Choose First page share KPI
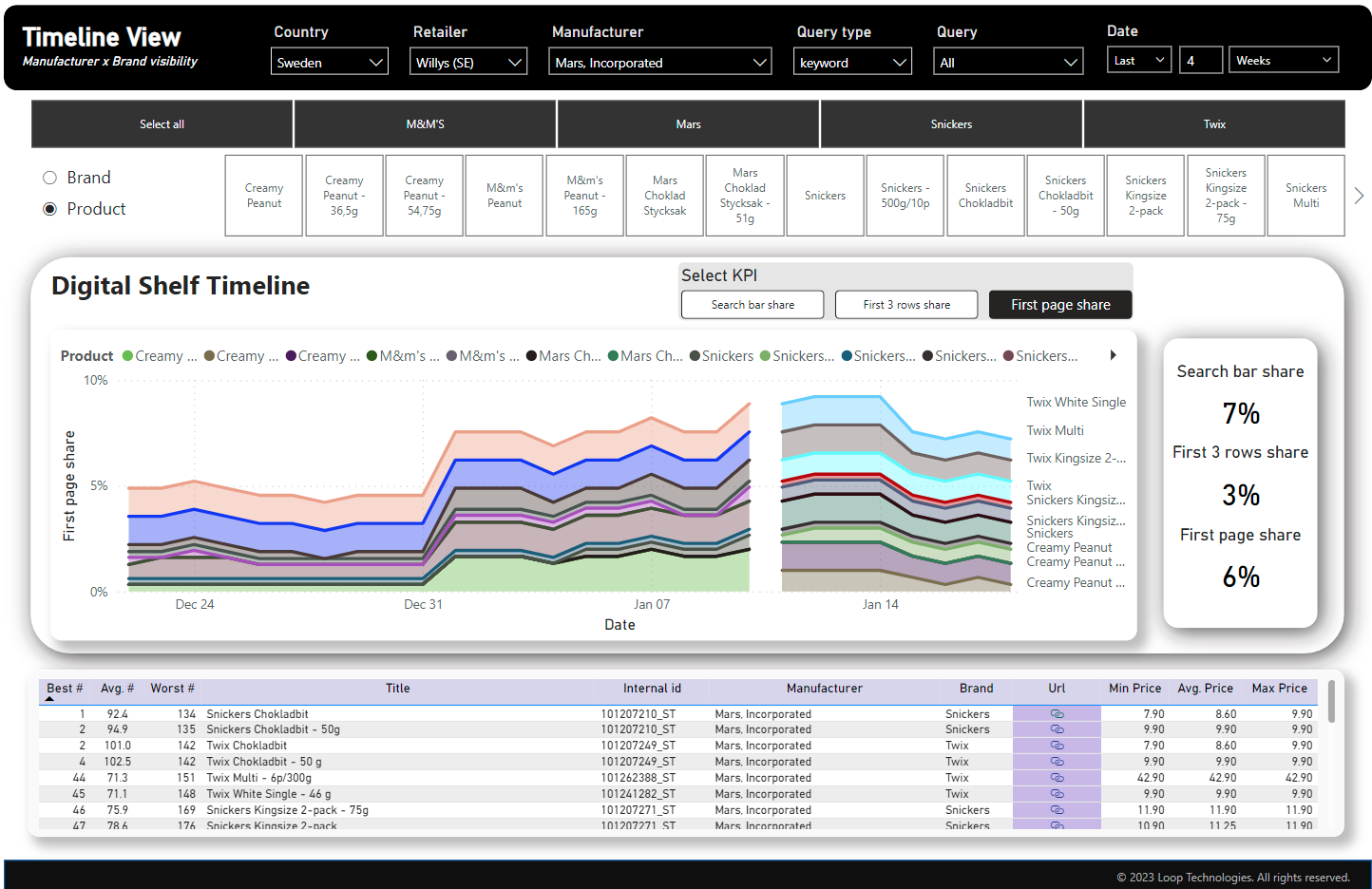Viewport: 1372px width, 889px height. (x=1060, y=305)
